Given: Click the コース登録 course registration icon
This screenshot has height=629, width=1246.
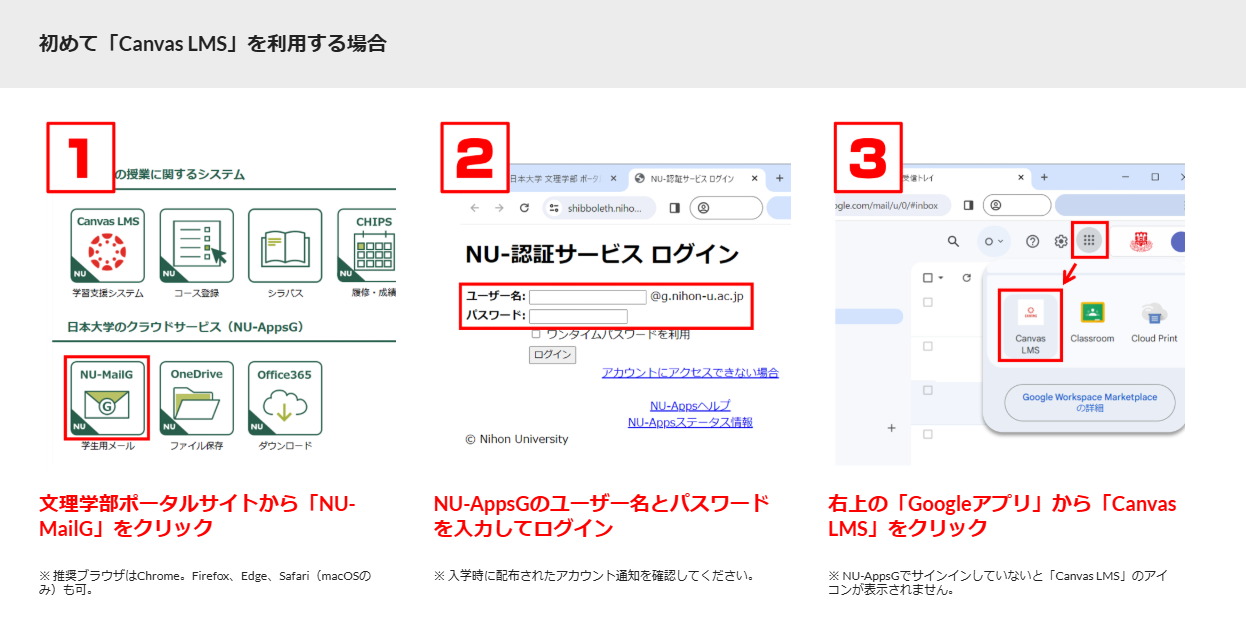Looking at the screenshot, I should pos(196,245).
